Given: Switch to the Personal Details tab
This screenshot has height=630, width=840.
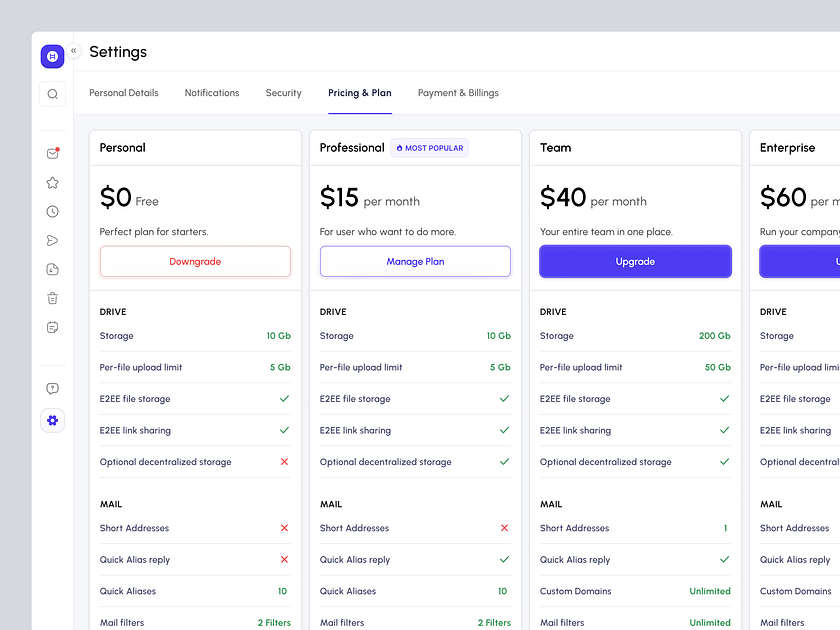Looking at the screenshot, I should point(123,93).
